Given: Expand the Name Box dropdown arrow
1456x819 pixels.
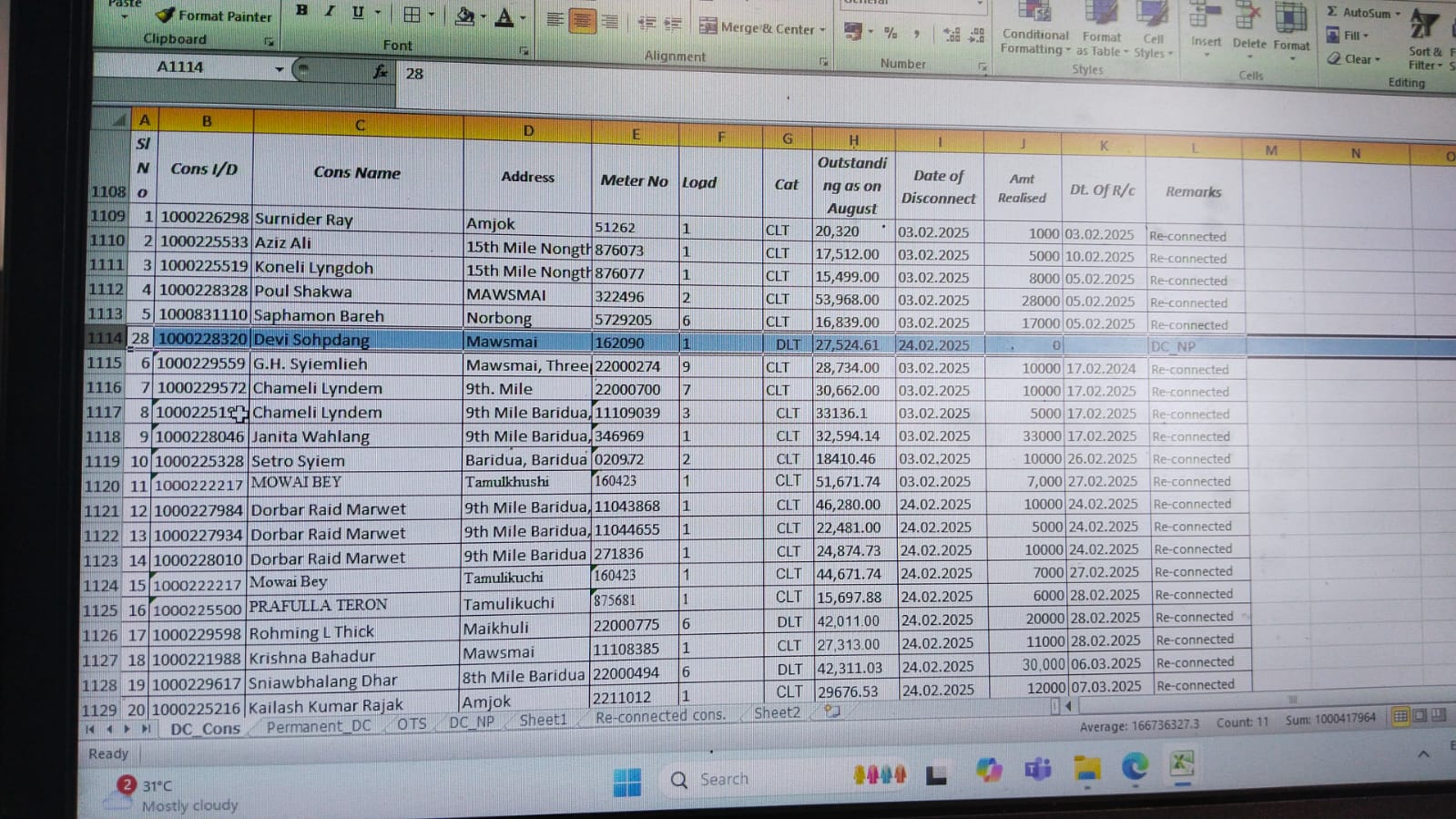Looking at the screenshot, I should 279,69.
